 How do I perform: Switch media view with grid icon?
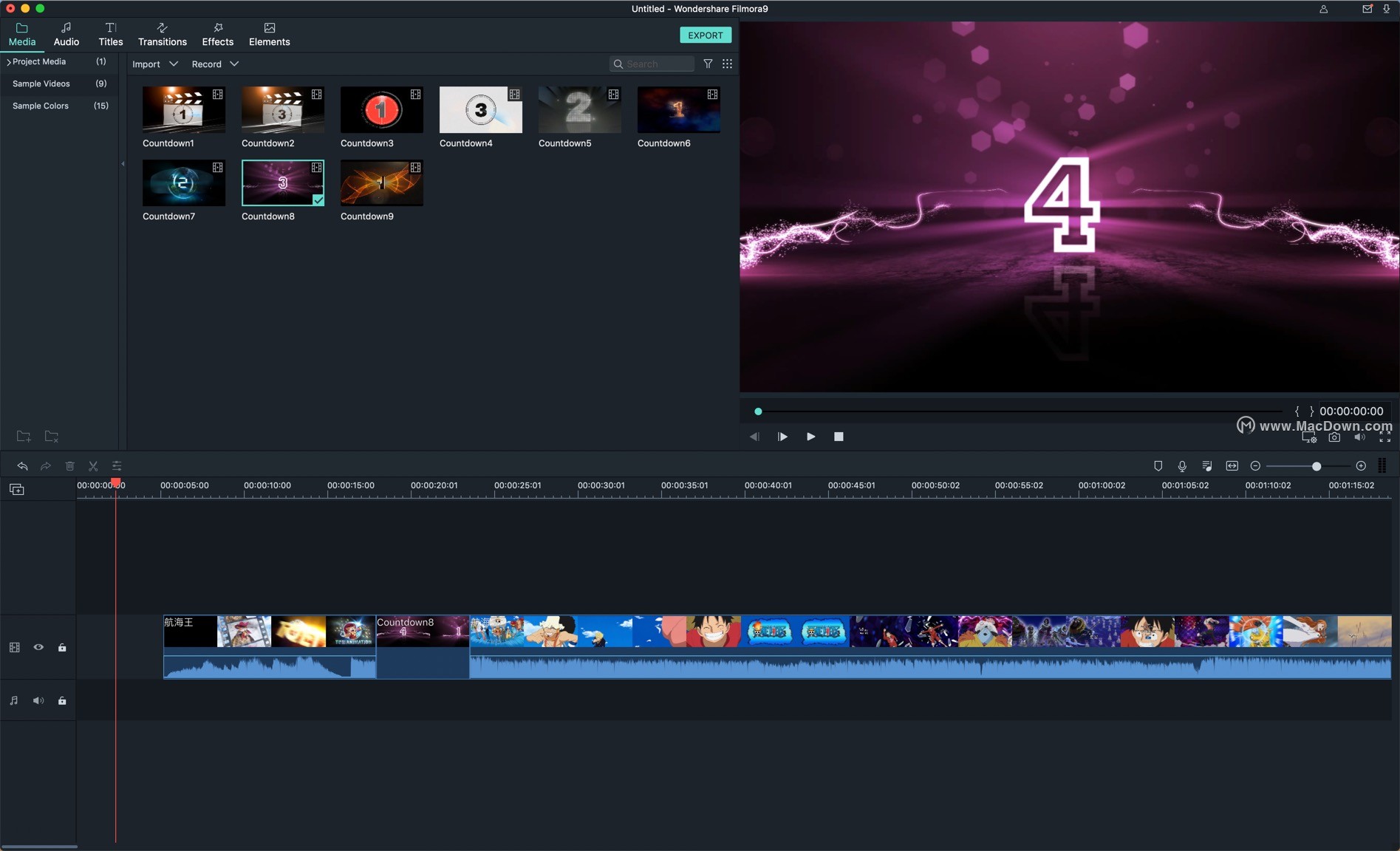(x=727, y=64)
